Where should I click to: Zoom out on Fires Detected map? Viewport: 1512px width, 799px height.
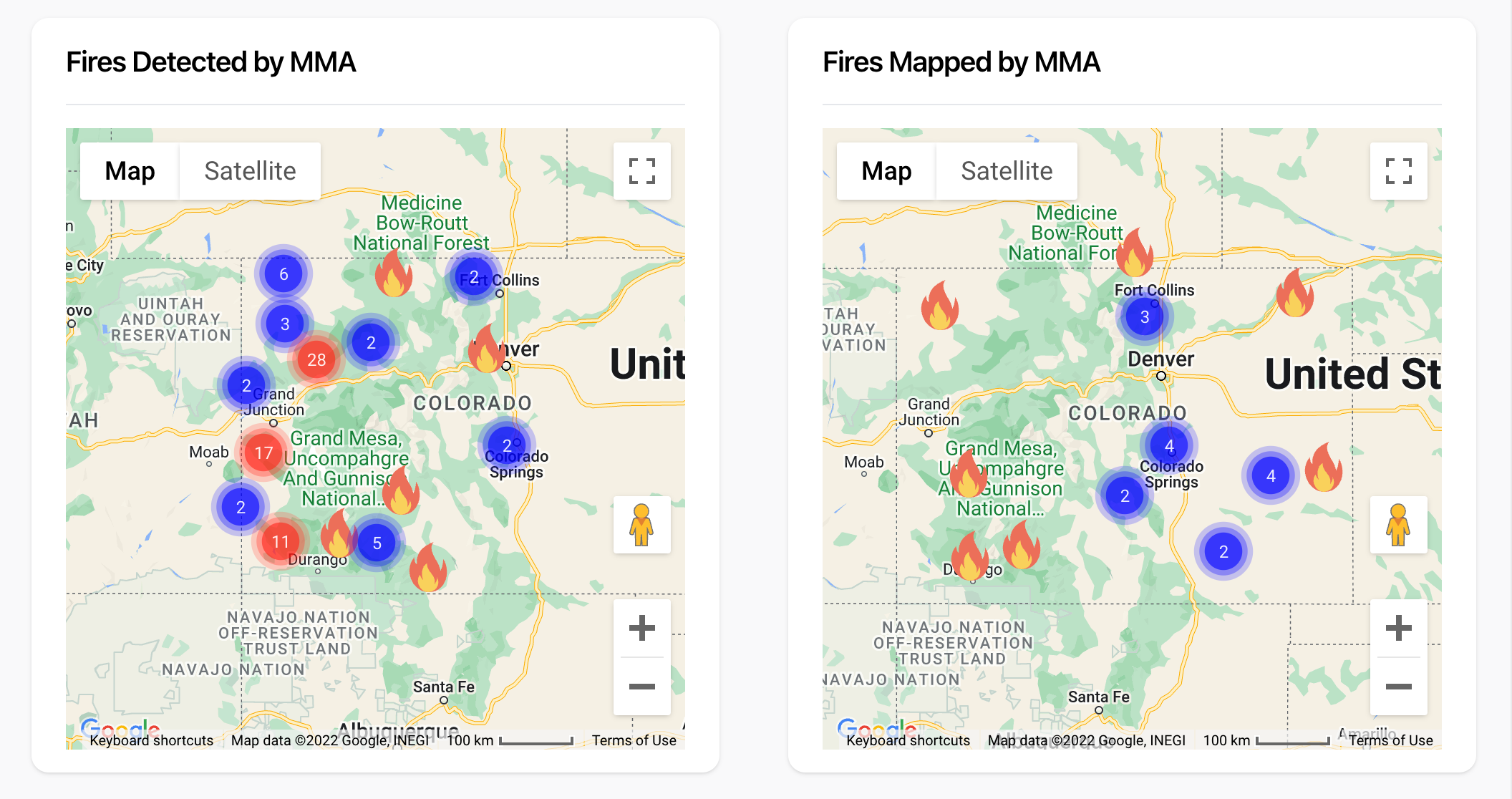click(641, 686)
